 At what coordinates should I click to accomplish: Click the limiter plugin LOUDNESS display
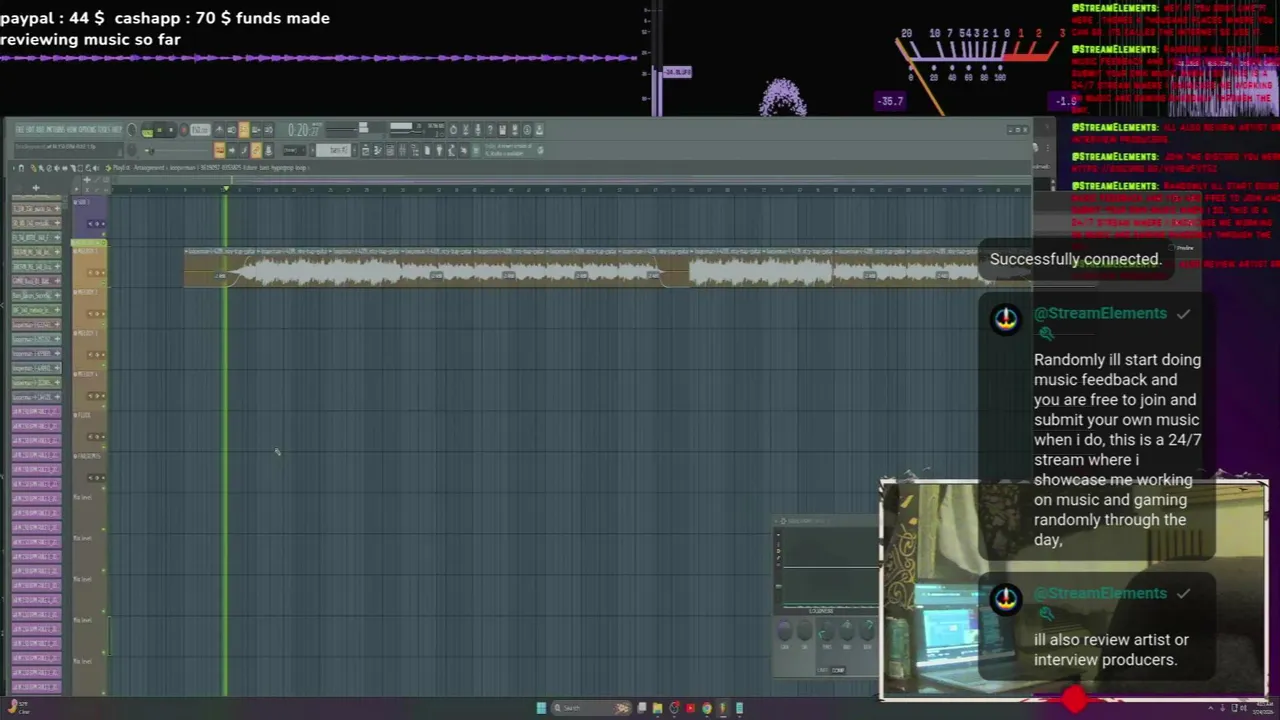point(821,611)
